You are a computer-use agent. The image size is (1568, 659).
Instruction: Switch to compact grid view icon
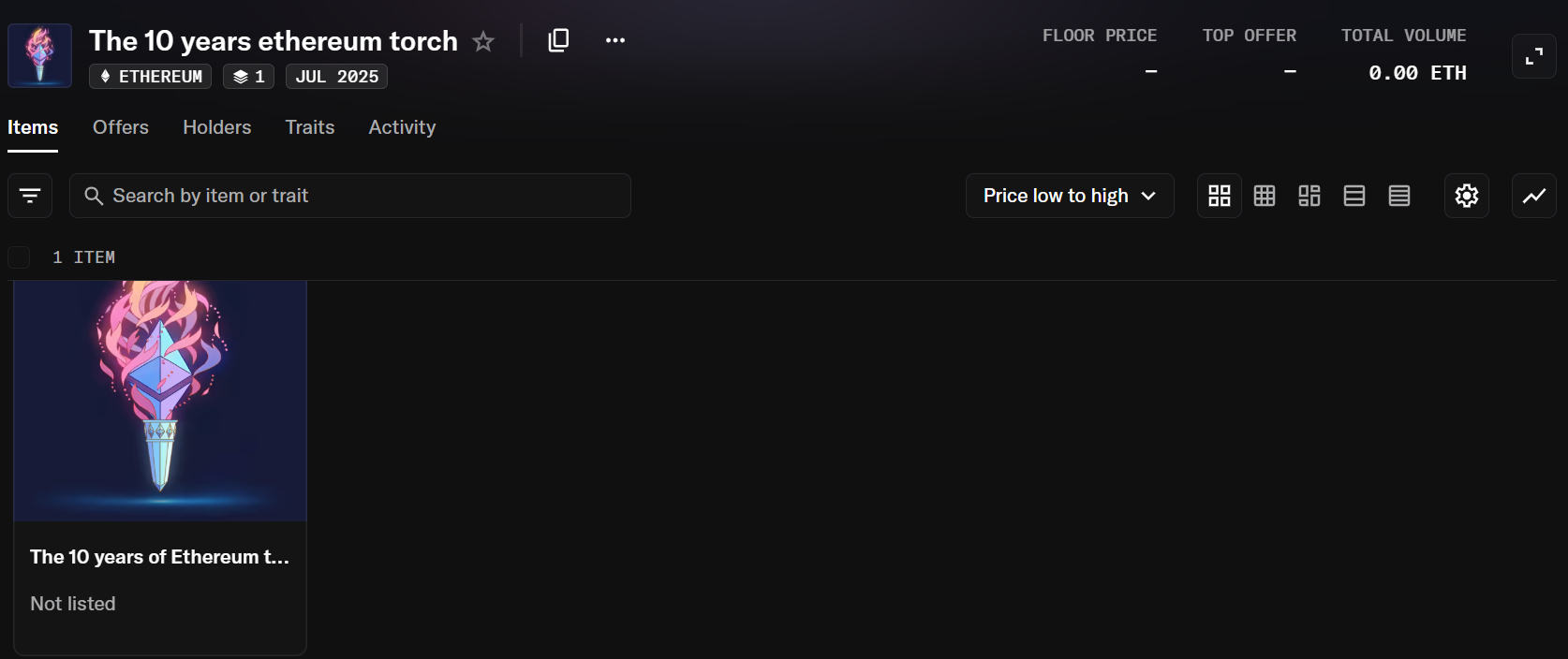[1265, 196]
